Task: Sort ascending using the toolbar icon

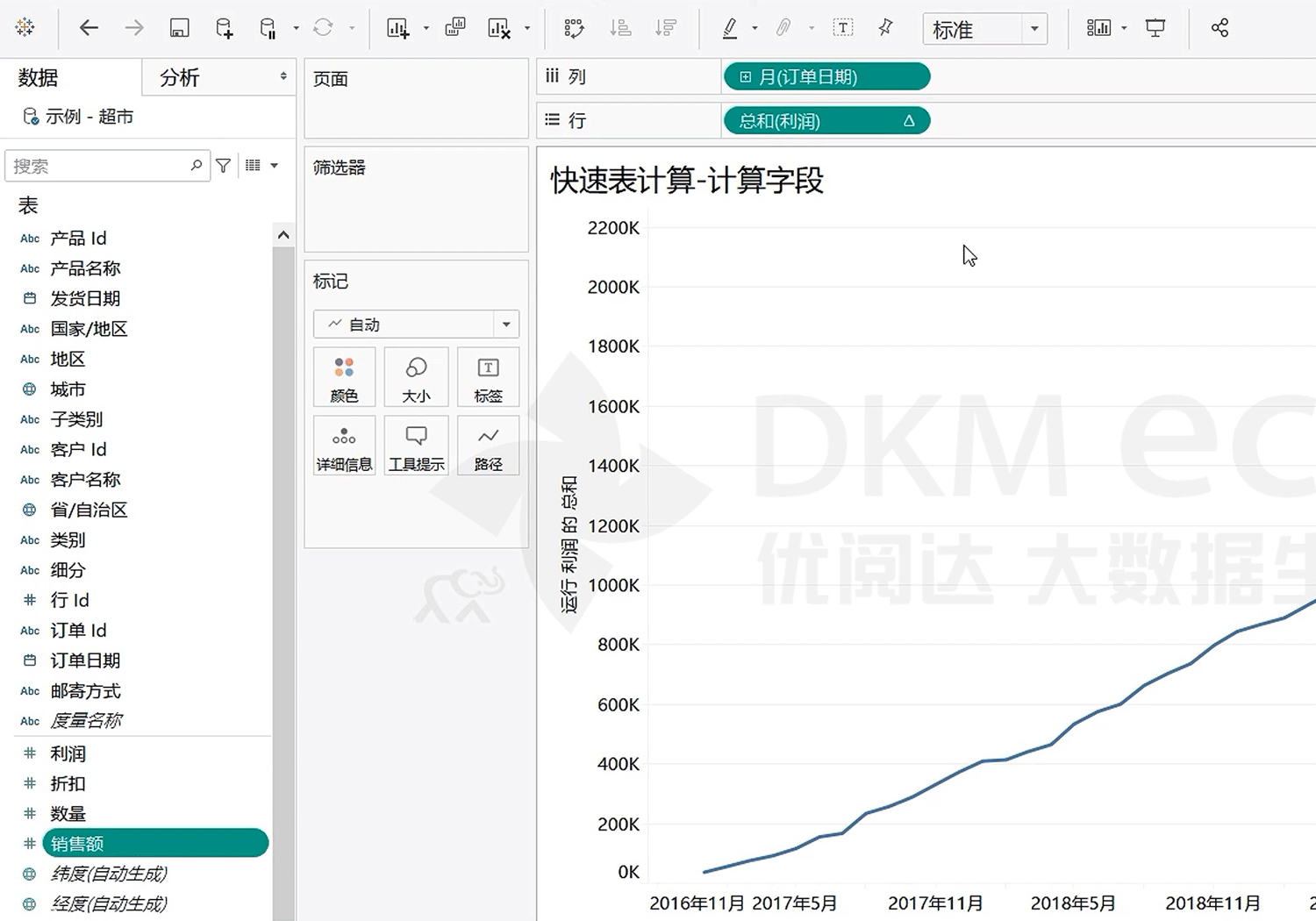Action: tap(620, 28)
